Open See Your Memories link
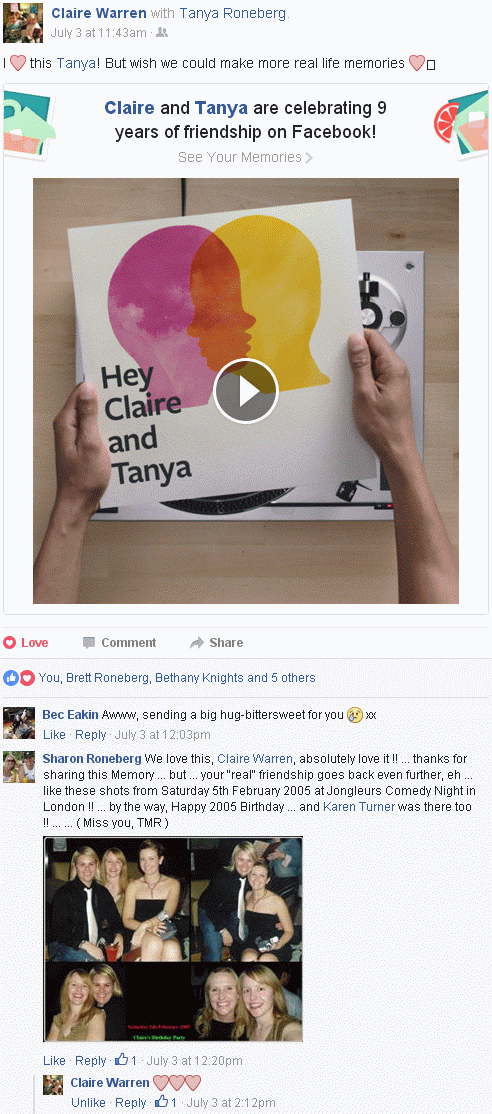This screenshot has width=492, height=1114. pyautogui.click(x=245, y=157)
